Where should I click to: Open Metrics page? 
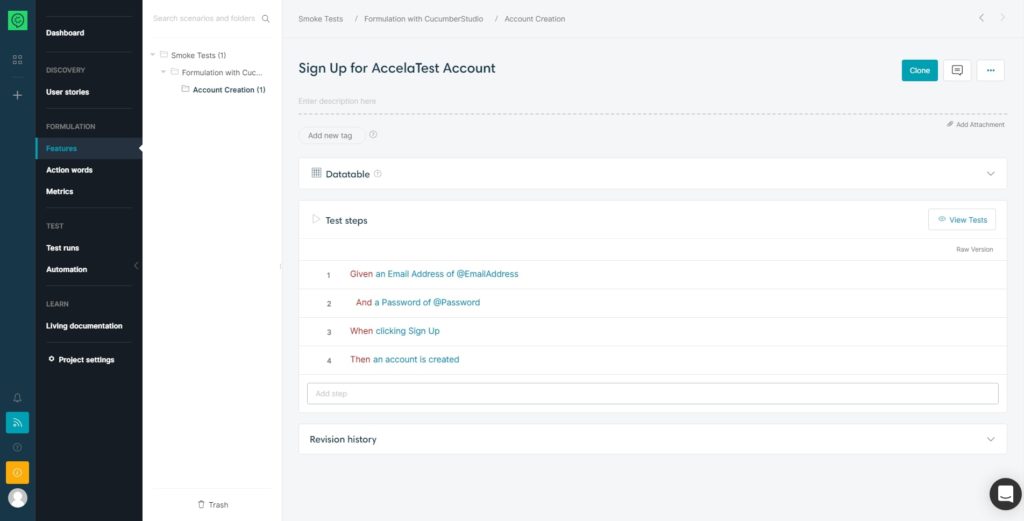click(59, 191)
